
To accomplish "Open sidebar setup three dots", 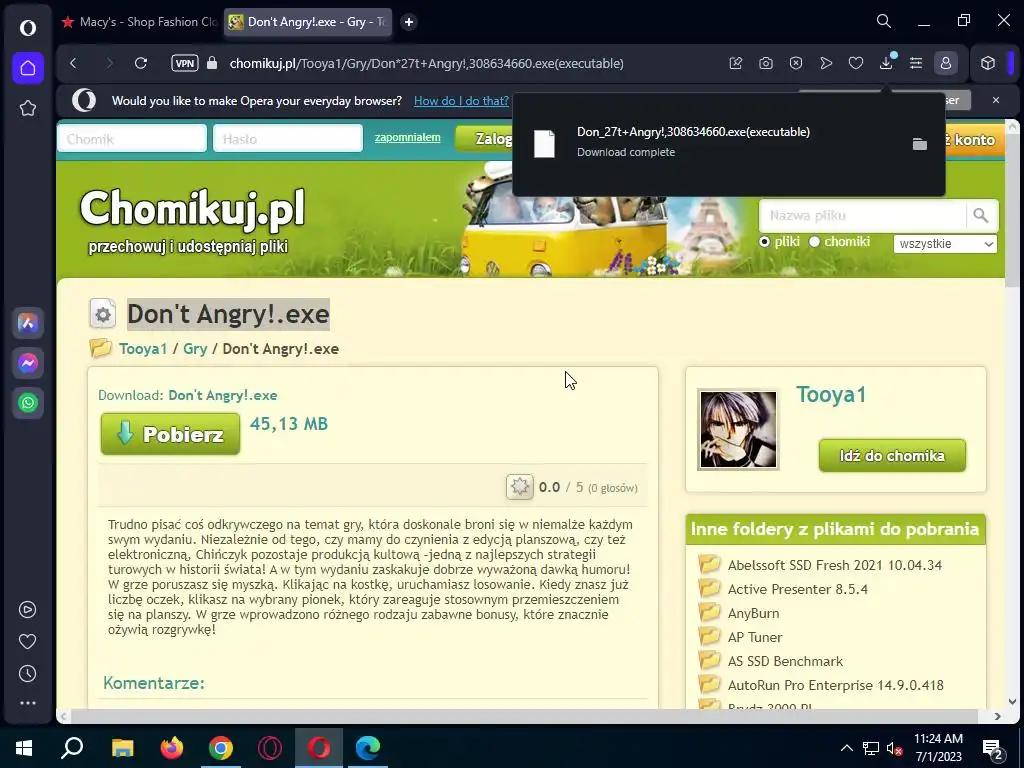I will pos(27,703).
